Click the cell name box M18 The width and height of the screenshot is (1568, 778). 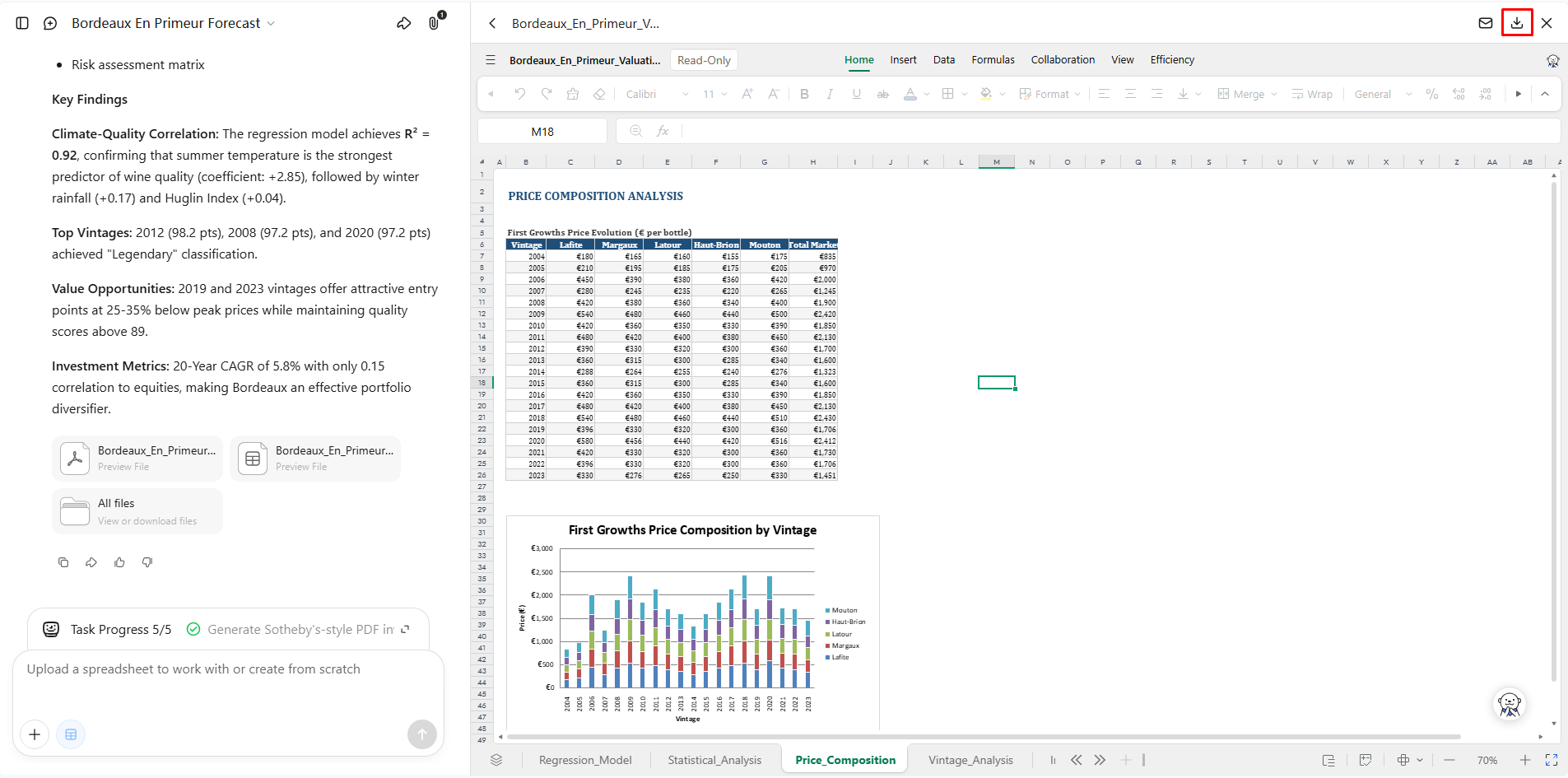click(x=542, y=131)
